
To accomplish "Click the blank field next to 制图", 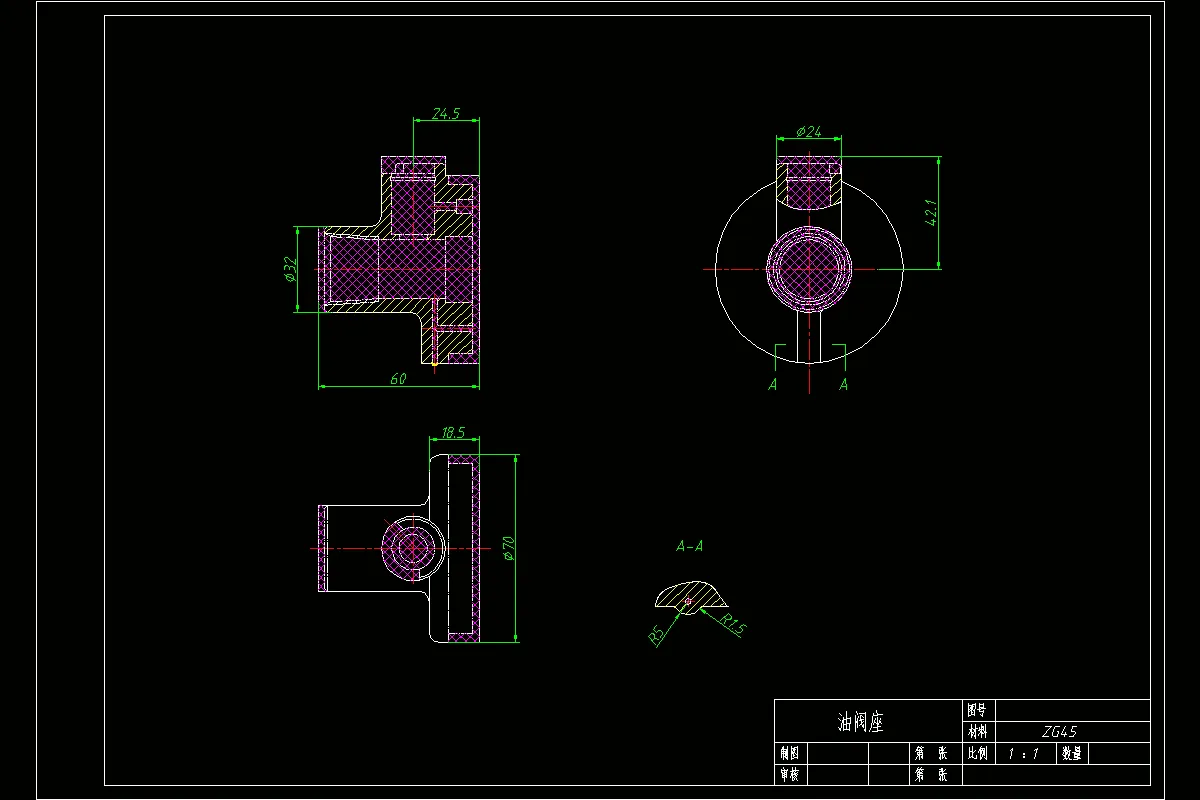I will (x=837, y=753).
